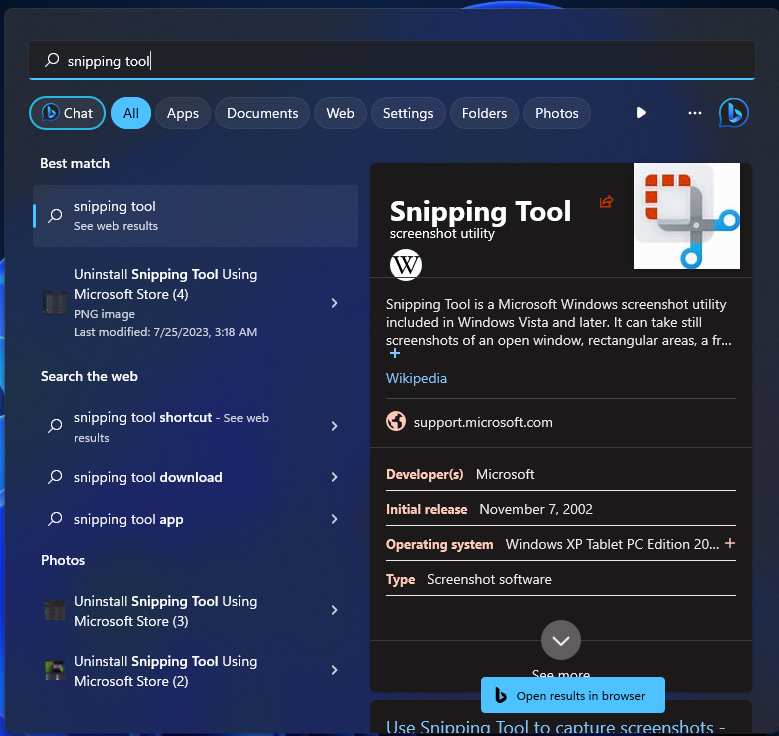Click the Wikipedia W logo icon
The height and width of the screenshot is (736, 779).
(x=406, y=265)
